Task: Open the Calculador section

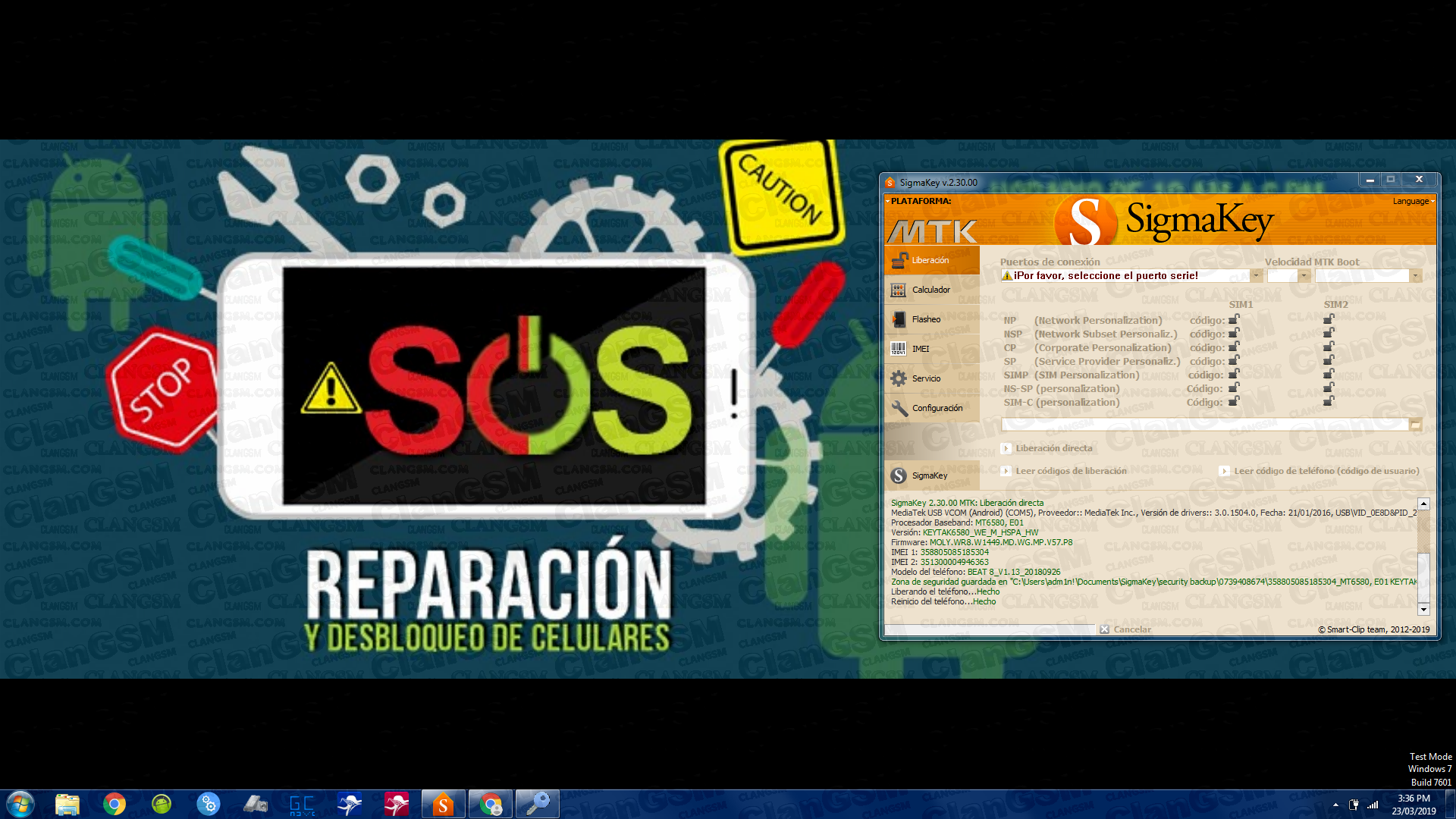Action: point(932,290)
